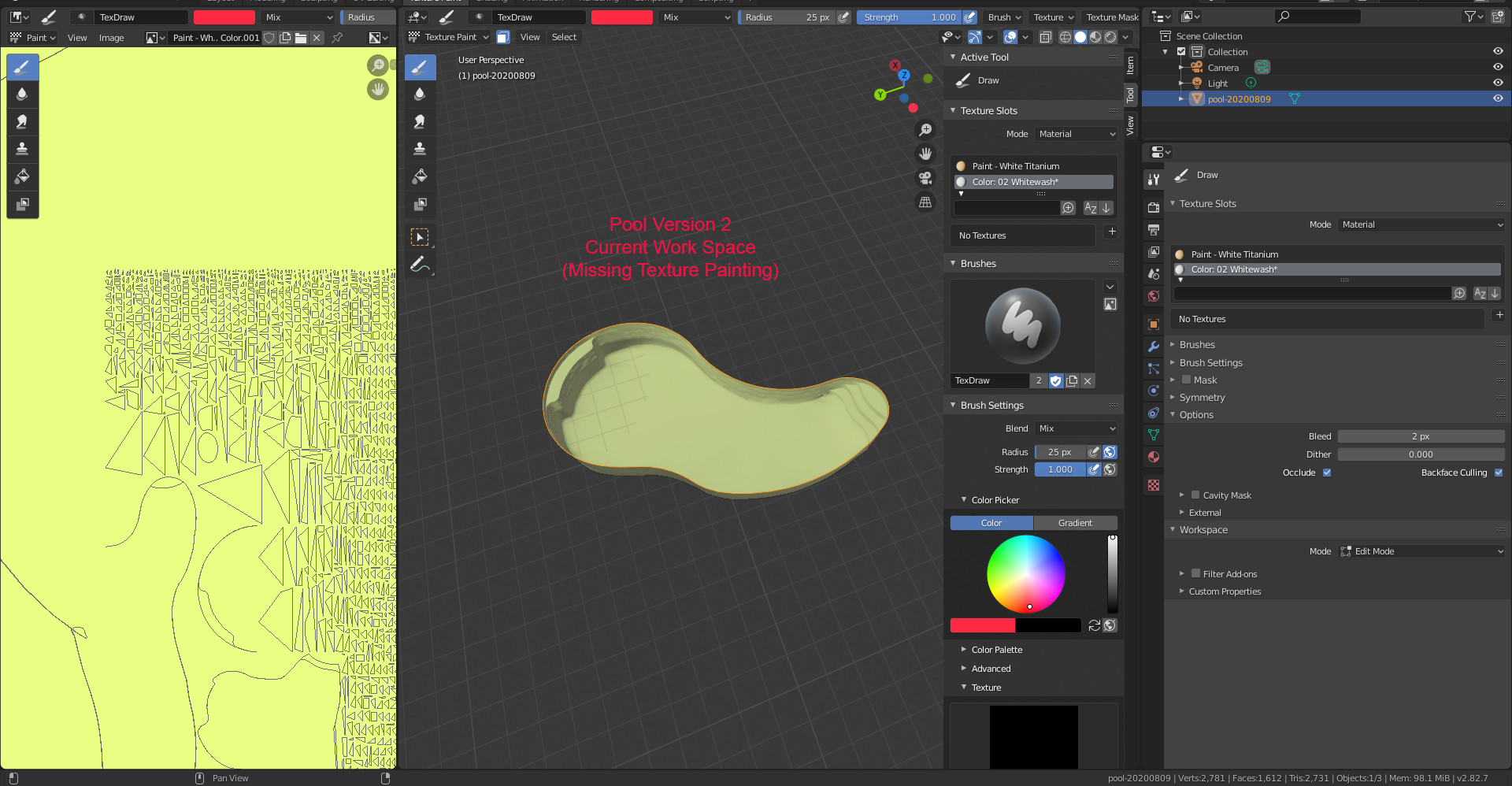Activate the Fill tool
The width and height of the screenshot is (1512, 786).
click(421, 176)
